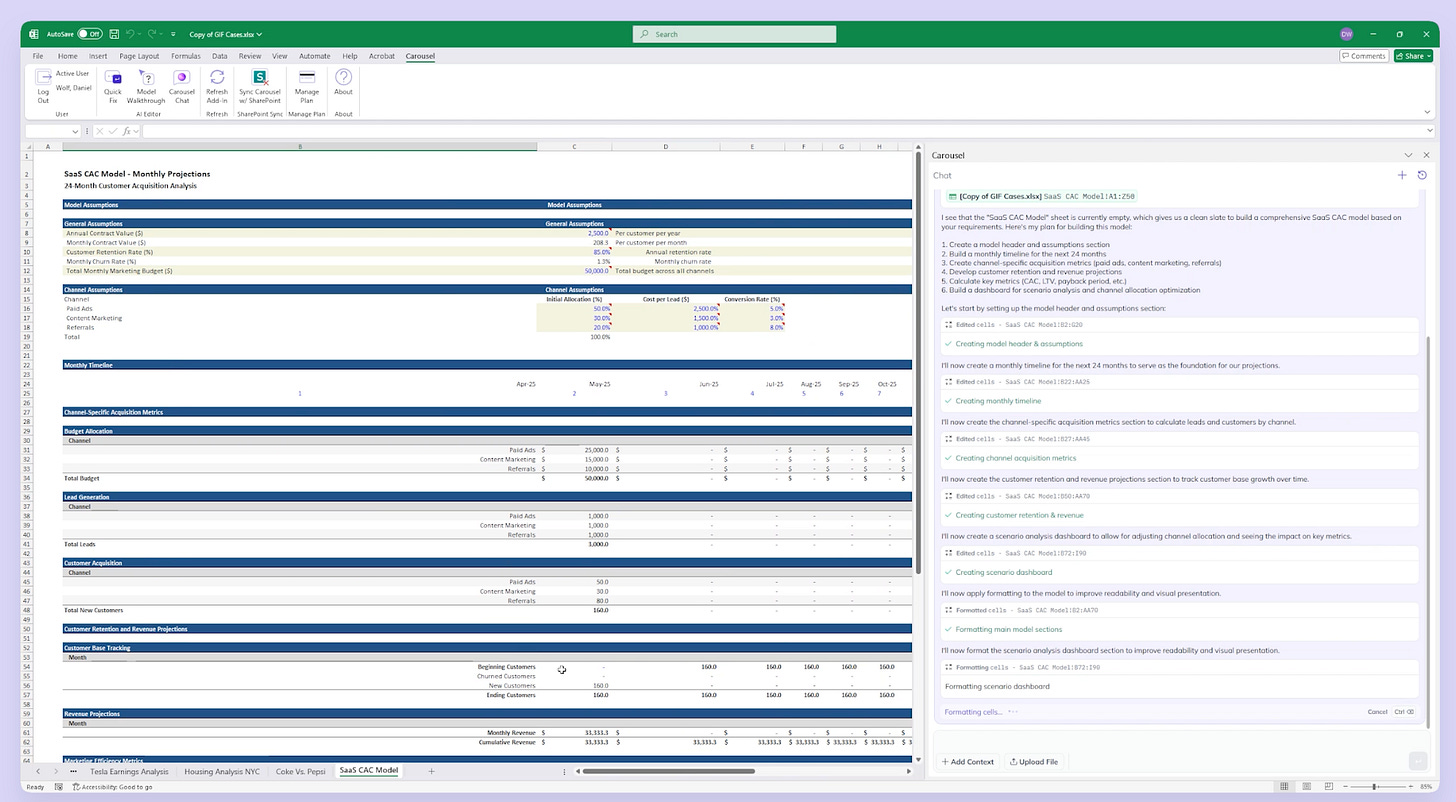Launch Carousel Chat from the ribbon

182,79
